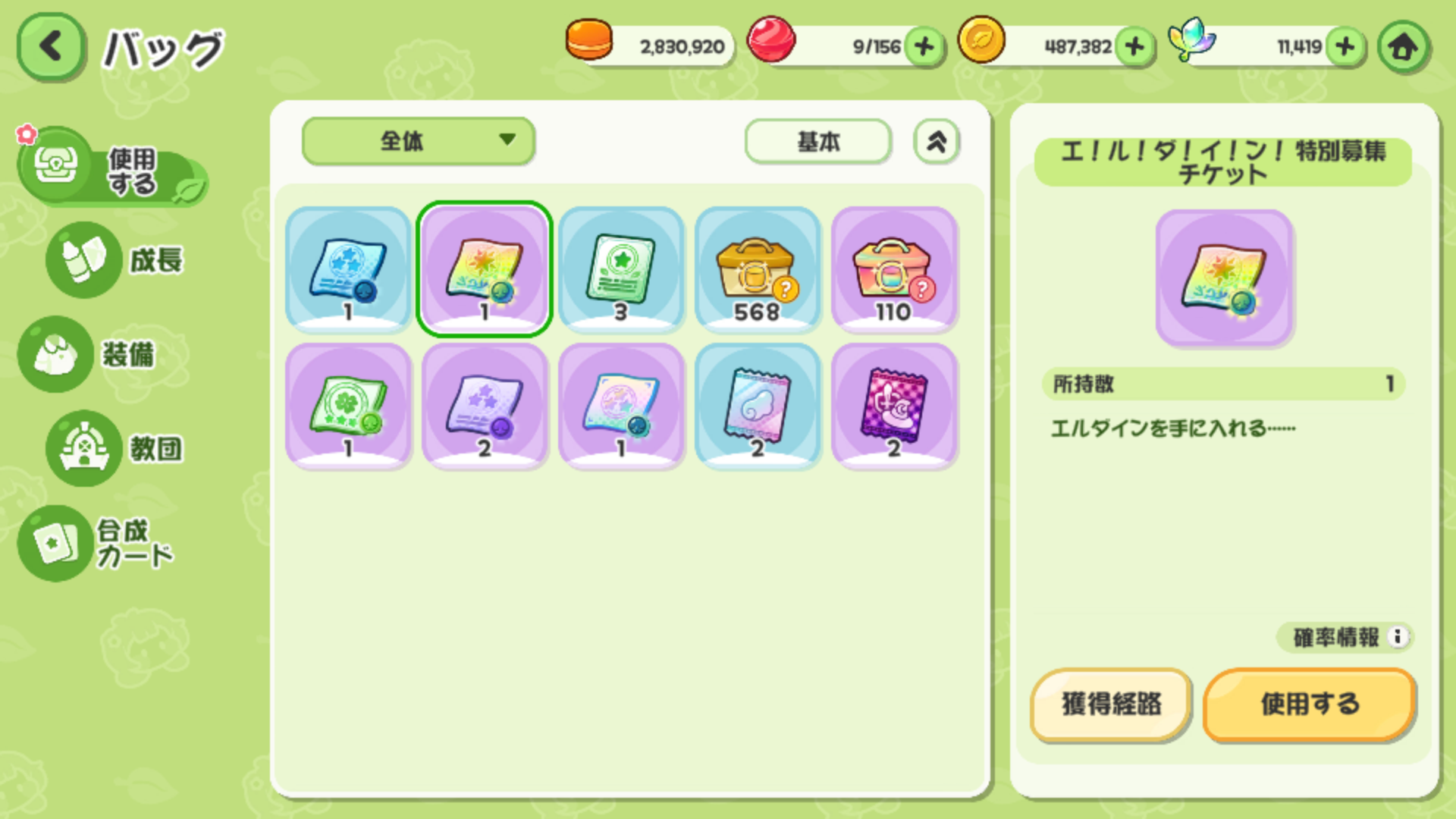
Task: Add more crystal gems
Action: pyautogui.click(x=1345, y=47)
